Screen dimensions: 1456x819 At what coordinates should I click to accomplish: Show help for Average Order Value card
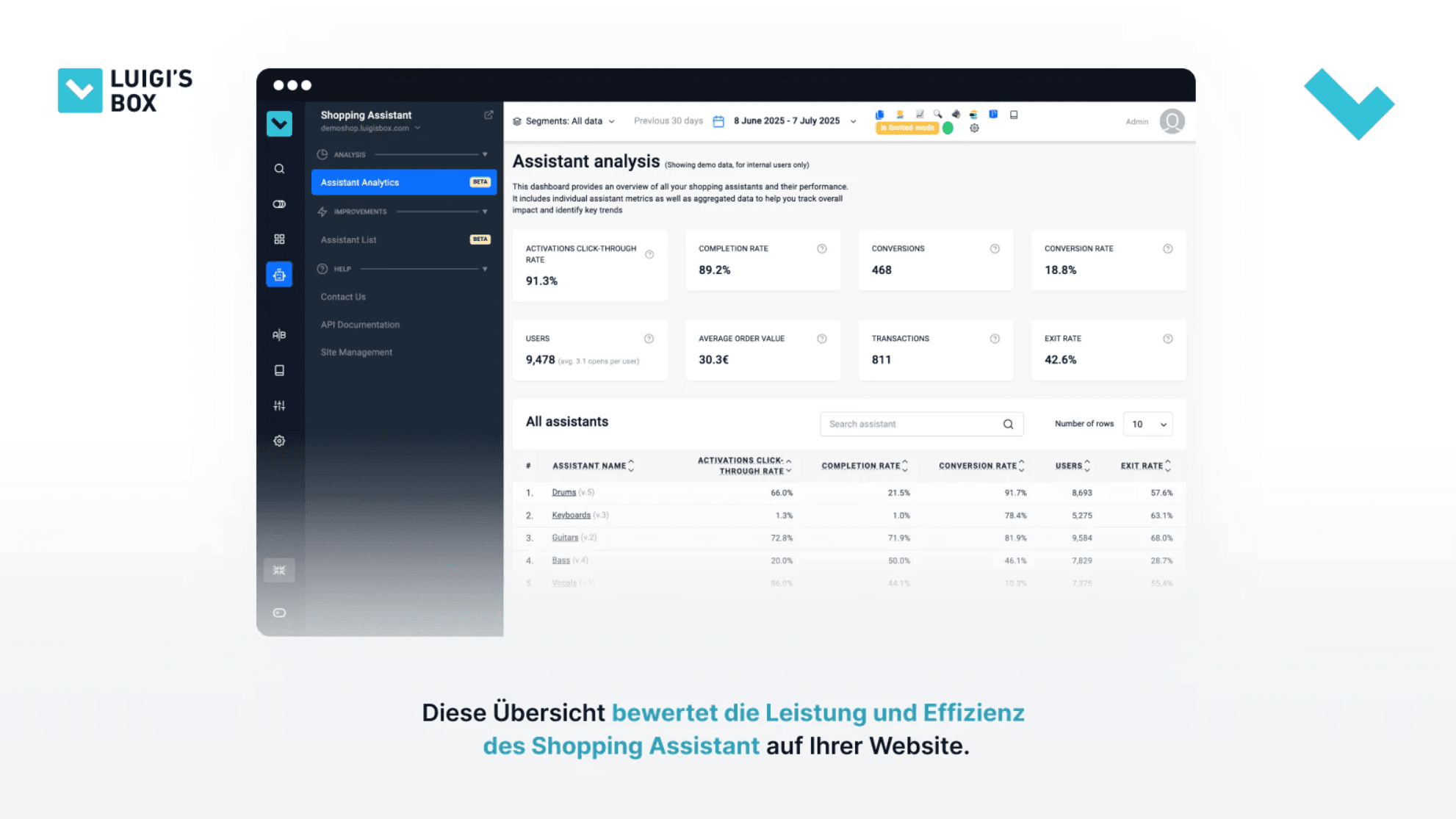[x=822, y=339]
